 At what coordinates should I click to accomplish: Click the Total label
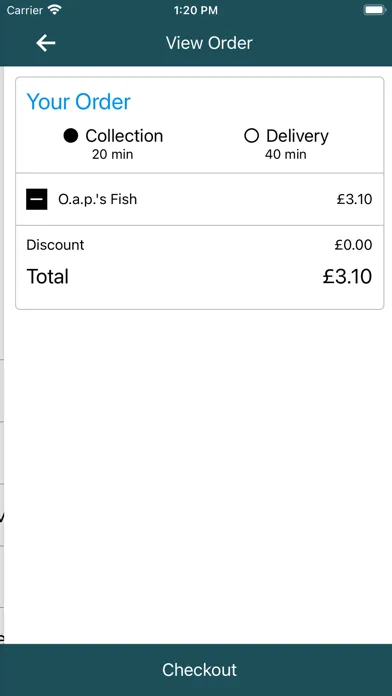tap(48, 277)
